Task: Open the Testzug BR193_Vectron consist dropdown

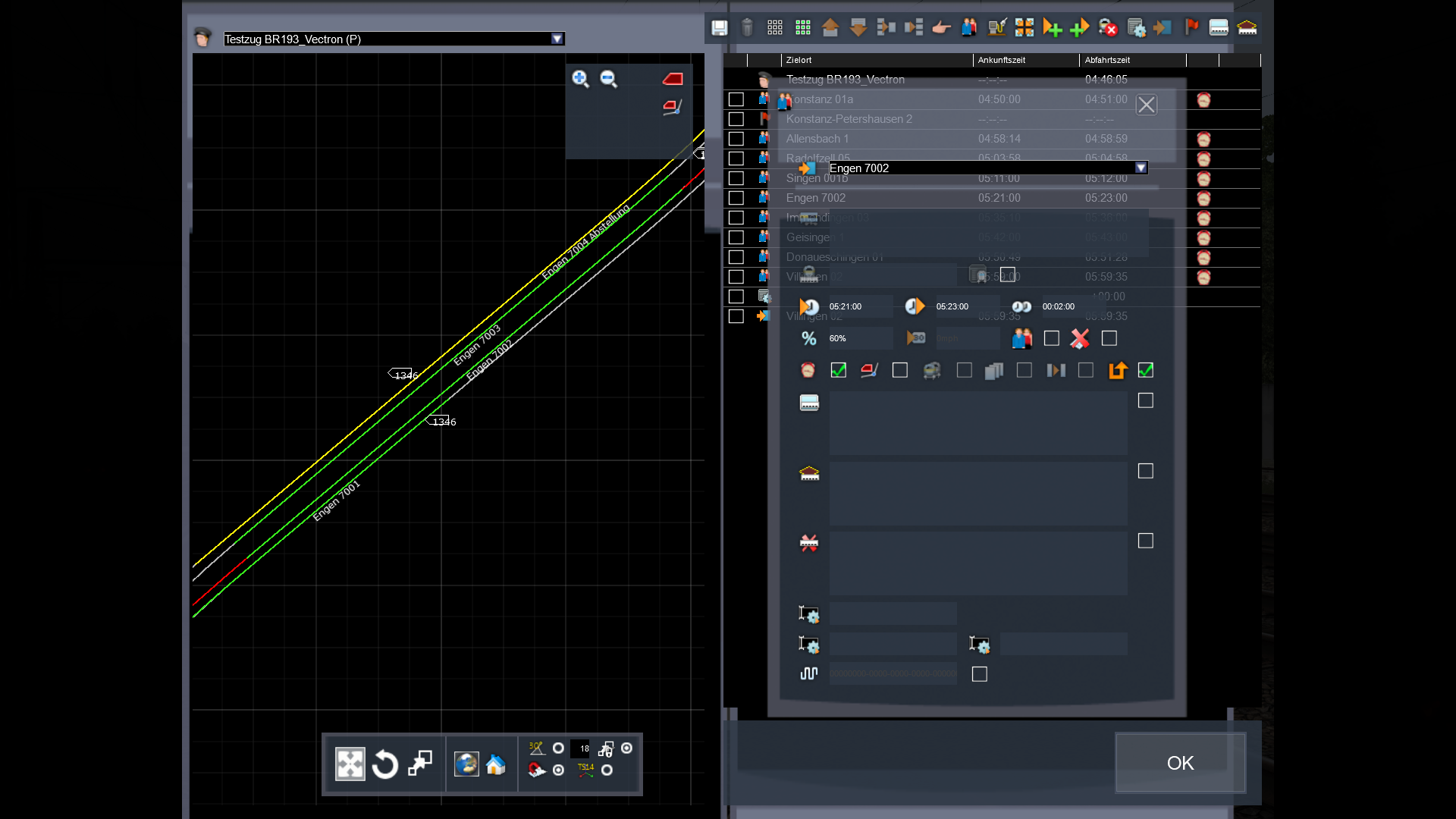Action: tap(557, 39)
